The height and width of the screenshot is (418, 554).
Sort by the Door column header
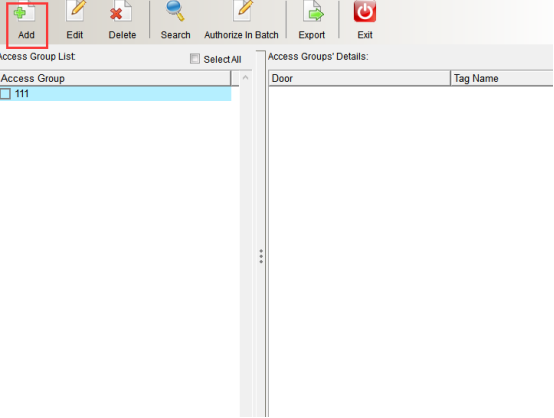(359, 78)
